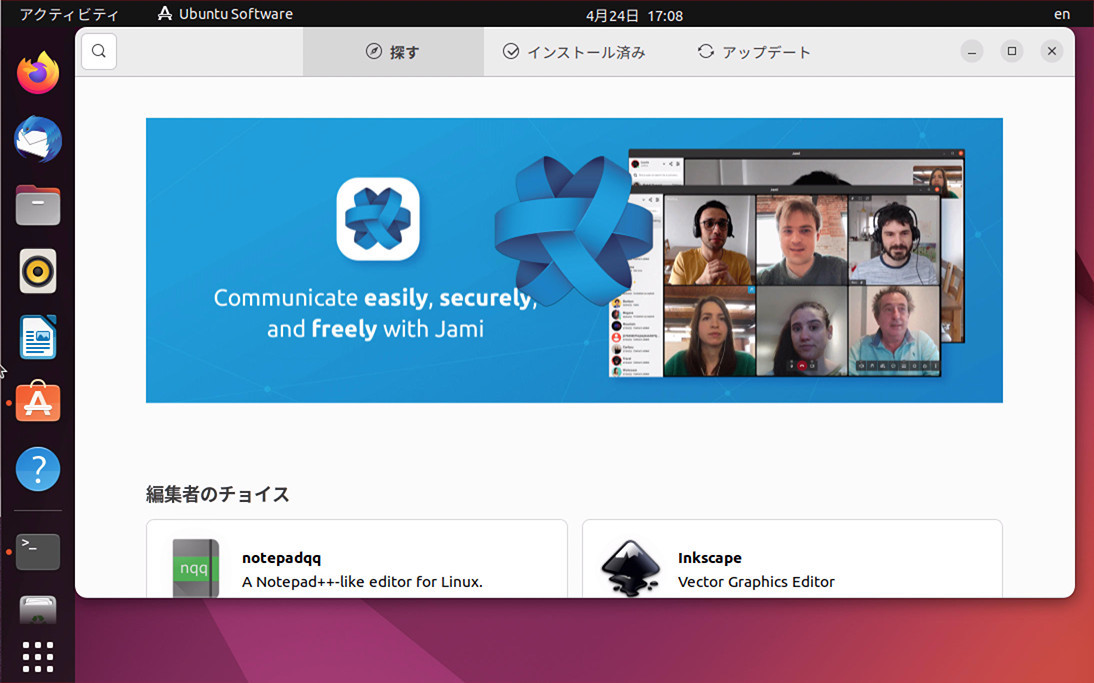
Task: Open the Inkscape app card
Action: point(792,559)
